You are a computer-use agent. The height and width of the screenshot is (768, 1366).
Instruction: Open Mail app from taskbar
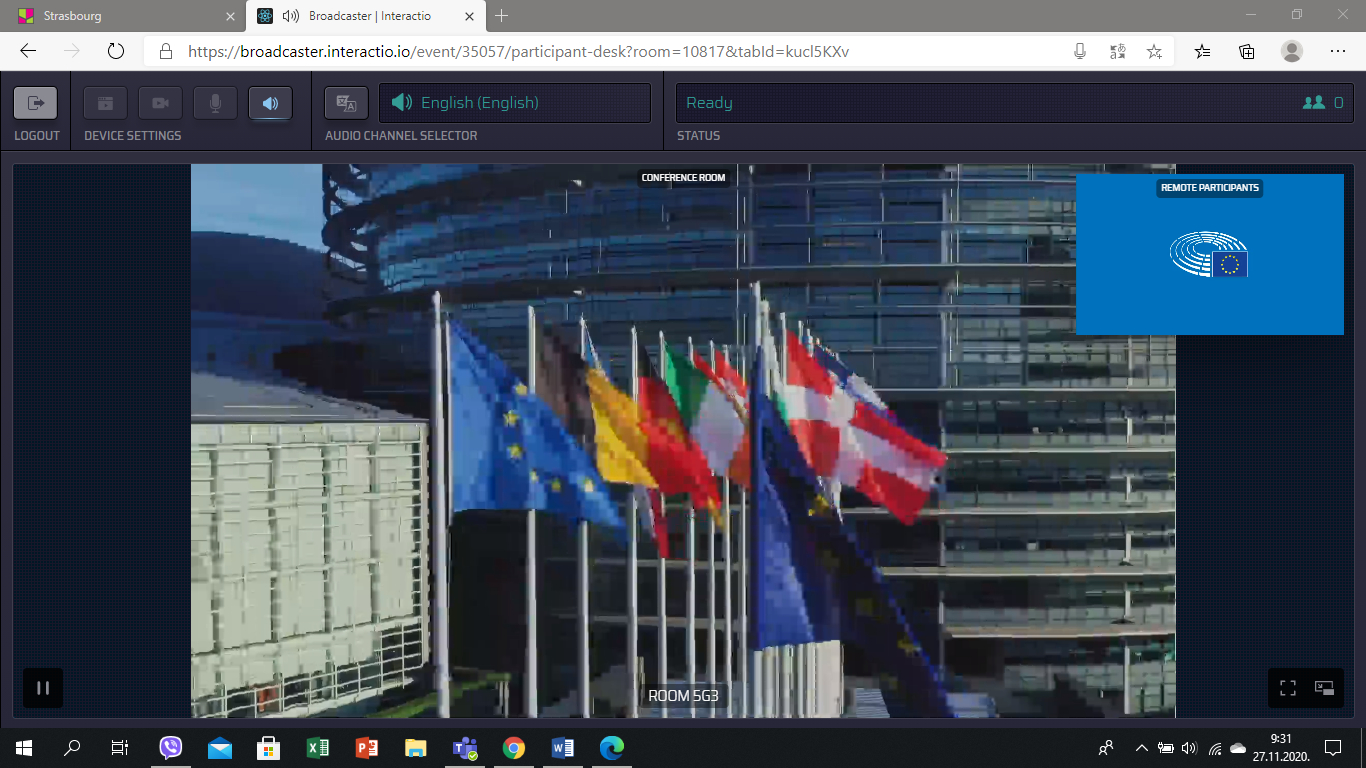220,747
